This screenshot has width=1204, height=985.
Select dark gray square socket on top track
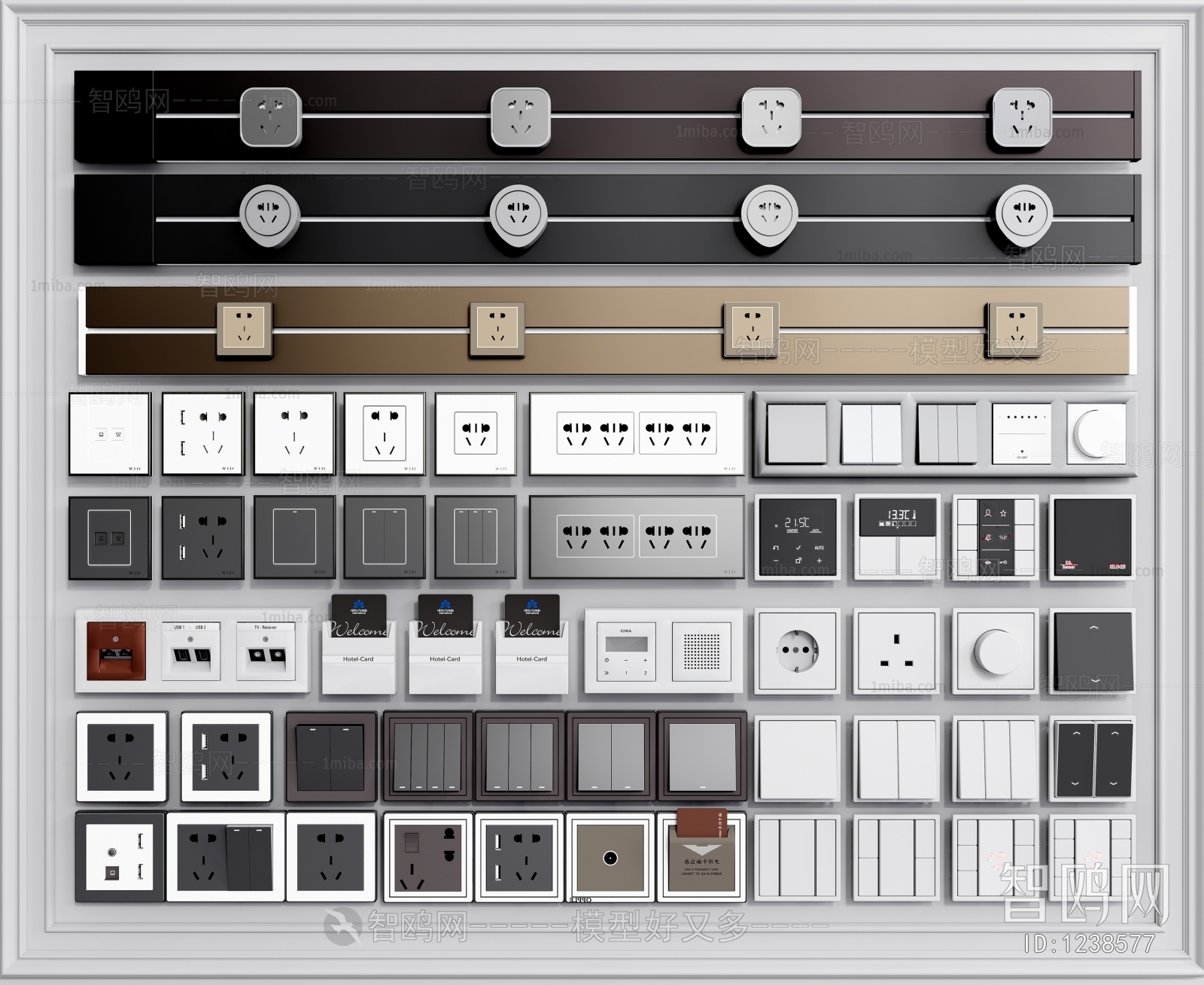tap(270, 117)
